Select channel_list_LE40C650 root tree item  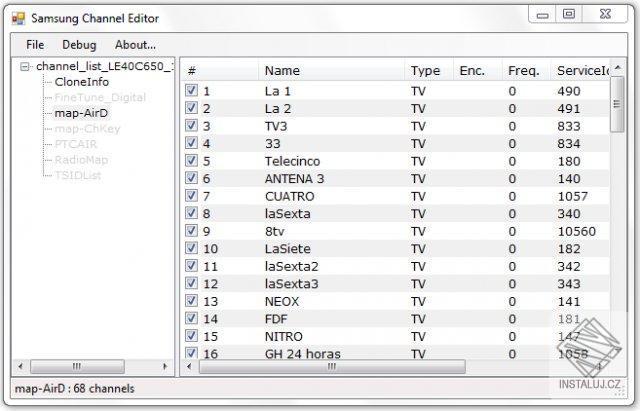(104, 66)
